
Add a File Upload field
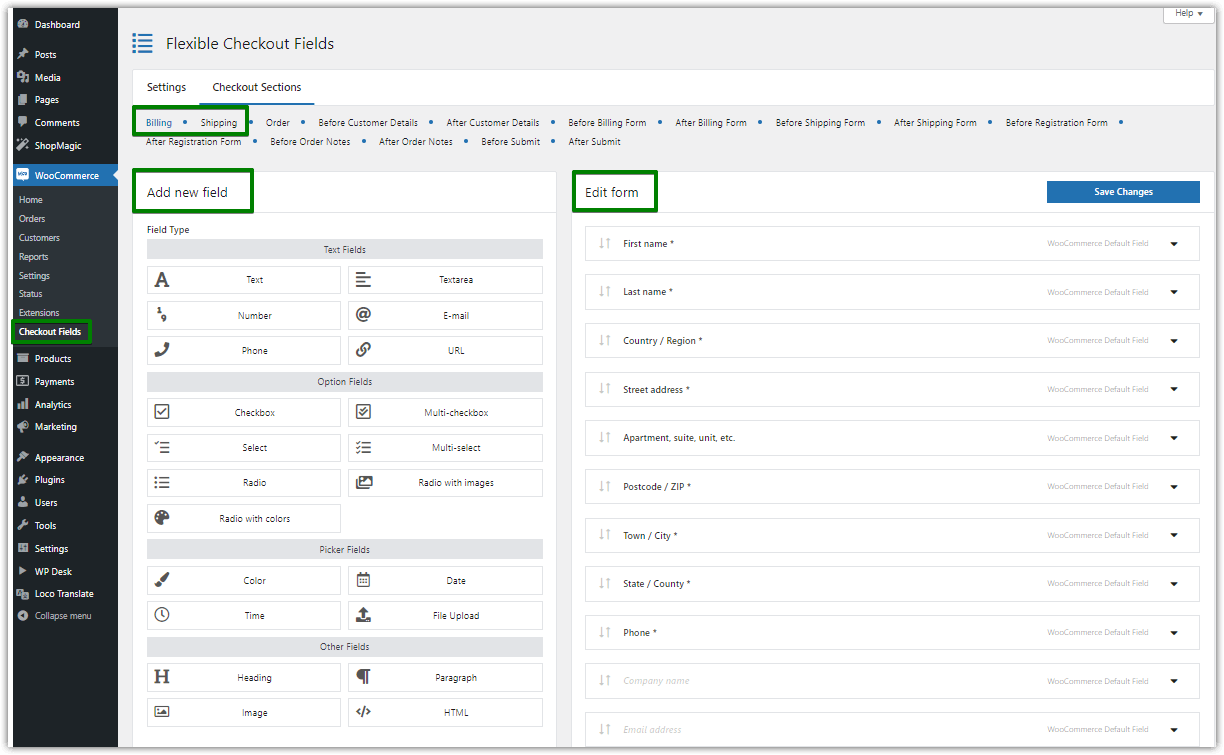(445, 615)
